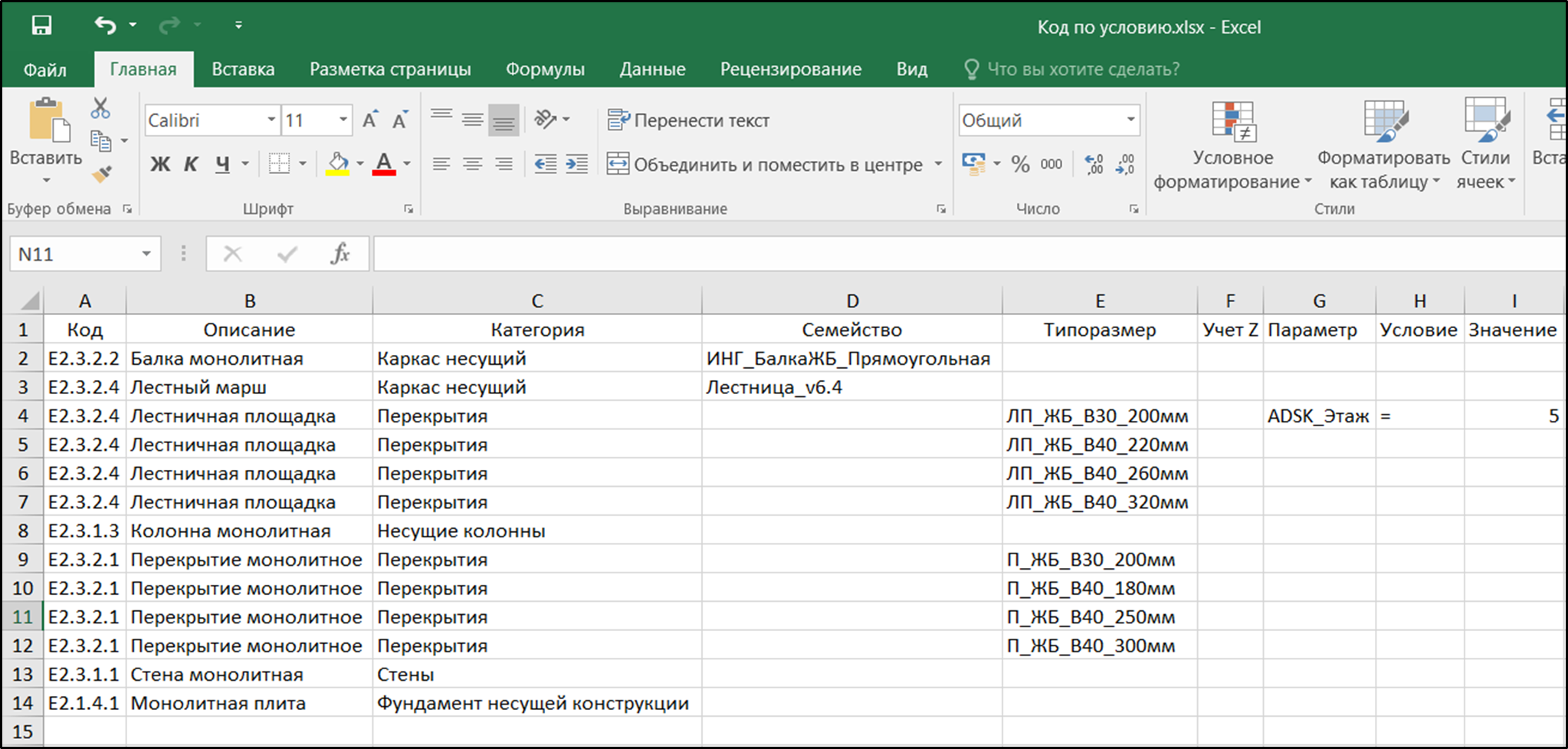Click the Increase Decimal icon
This screenshot has width=1568, height=749.
click(x=1094, y=164)
